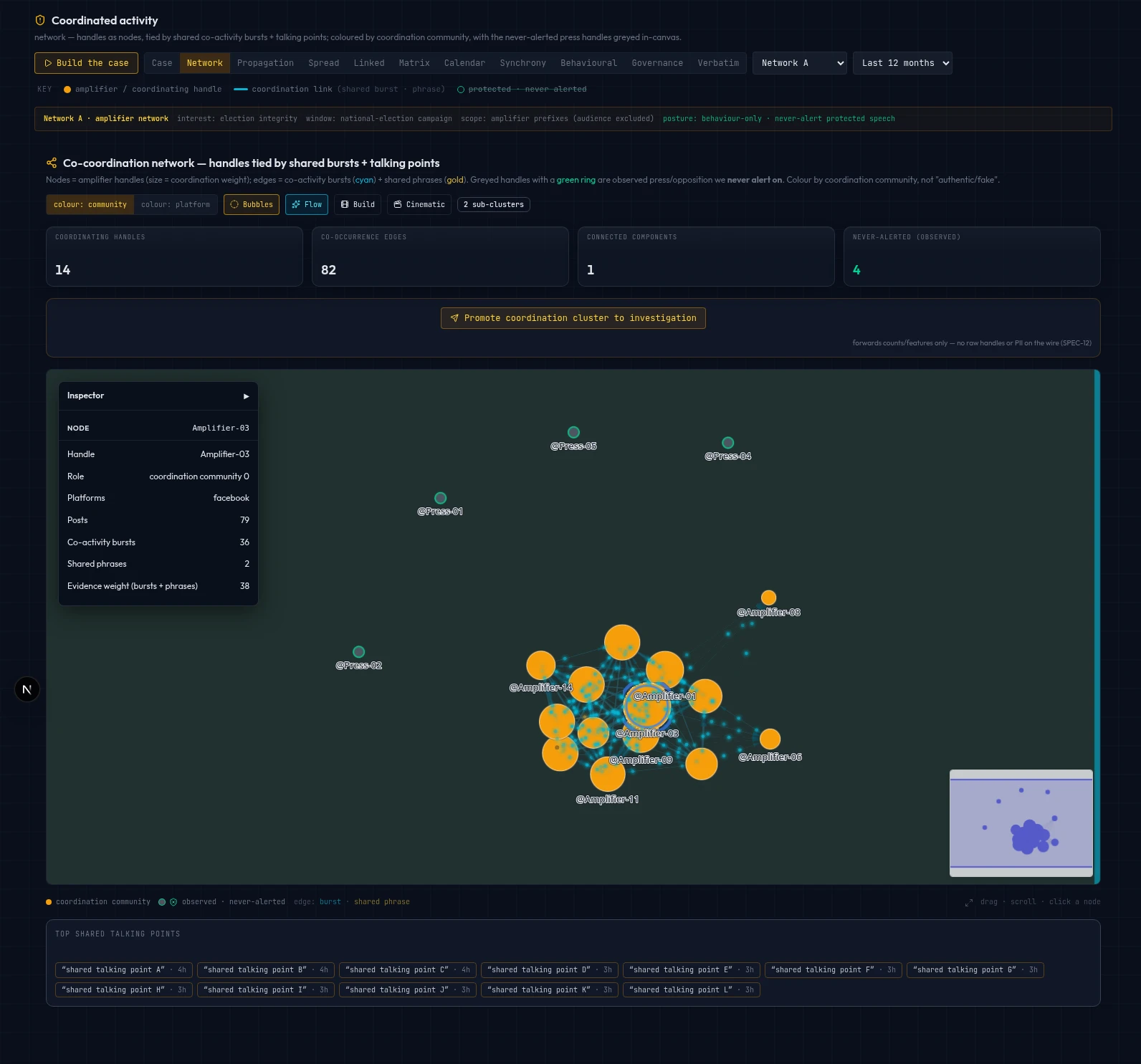Viewport: 1141px width, 1064px height.
Task: Click shared talking point J chip
Action: click(x=408, y=990)
